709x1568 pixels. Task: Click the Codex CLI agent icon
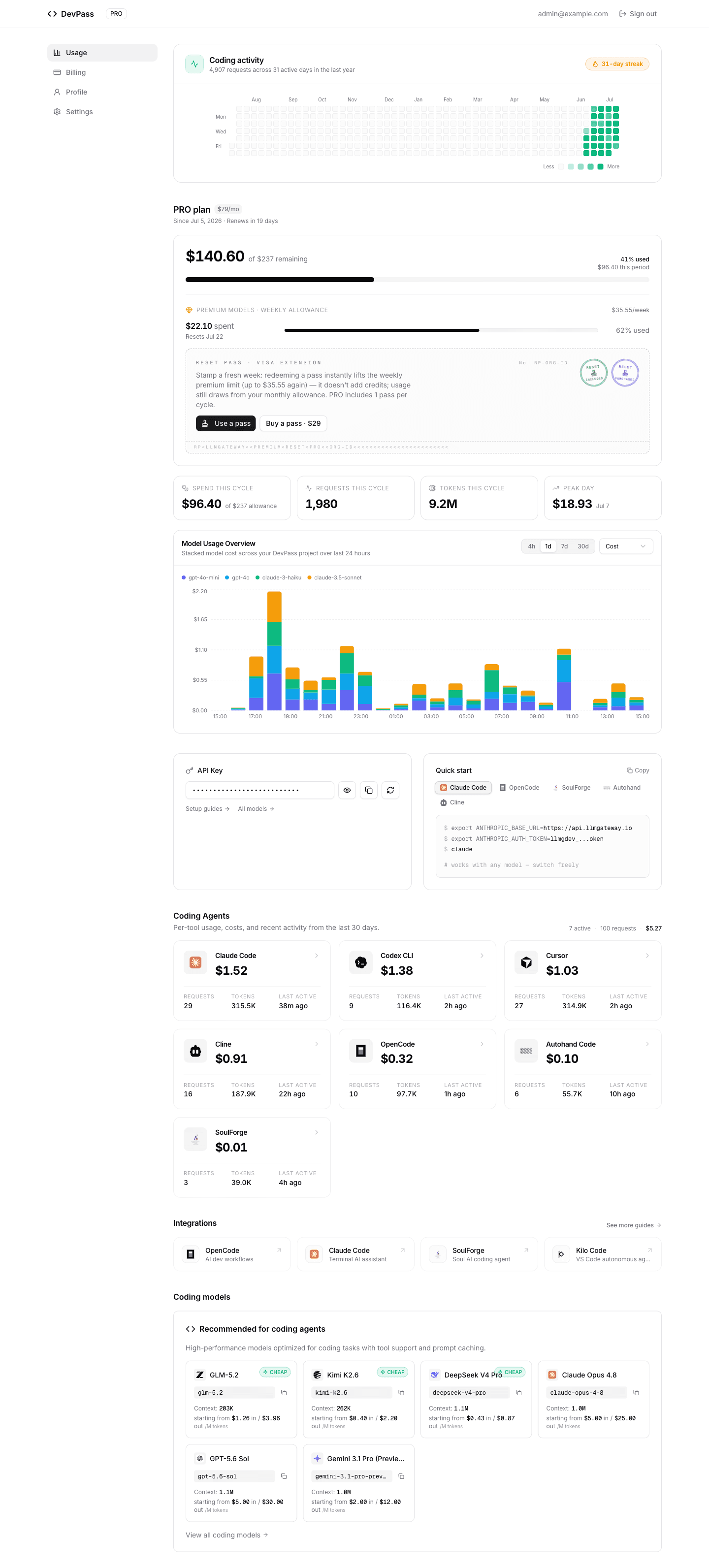(361, 962)
